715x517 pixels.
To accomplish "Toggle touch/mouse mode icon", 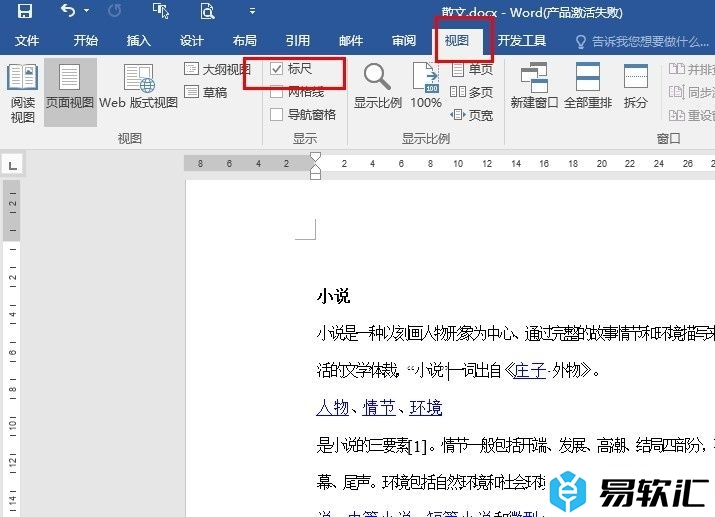I will (x=161, y=10).
